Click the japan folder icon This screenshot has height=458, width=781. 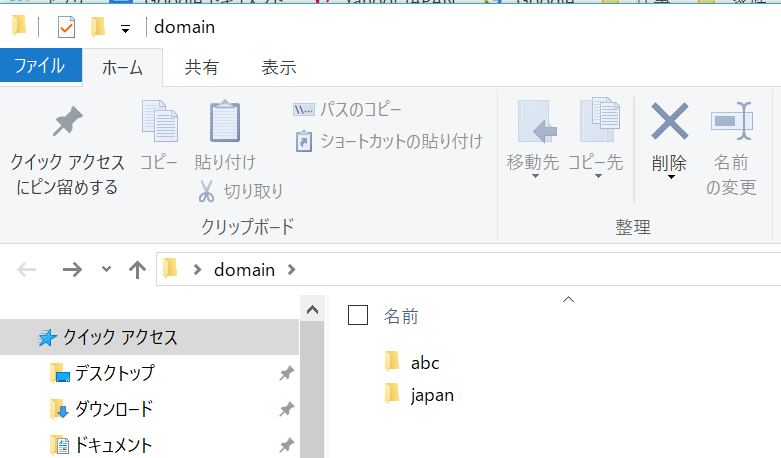392,394
